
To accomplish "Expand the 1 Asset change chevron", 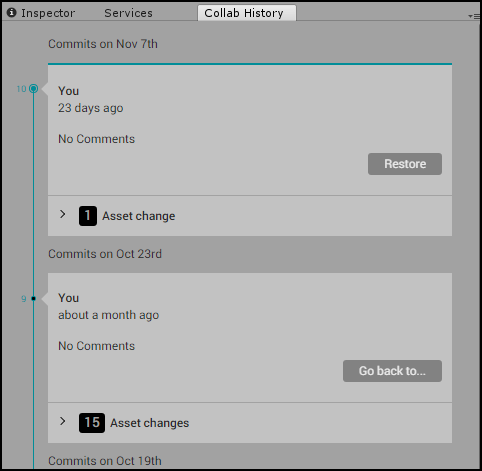I will 63,214.
